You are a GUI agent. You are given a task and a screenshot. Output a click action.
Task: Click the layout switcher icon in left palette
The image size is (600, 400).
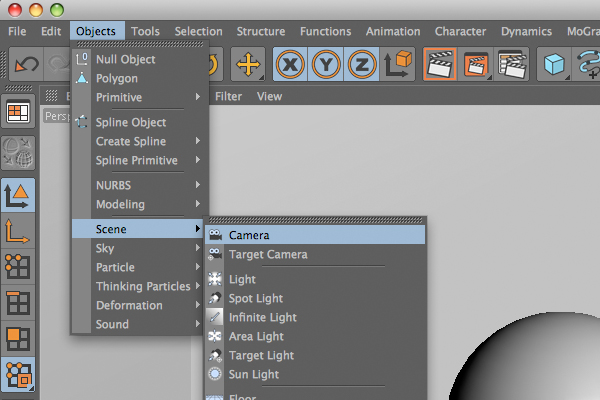(18, 112)
